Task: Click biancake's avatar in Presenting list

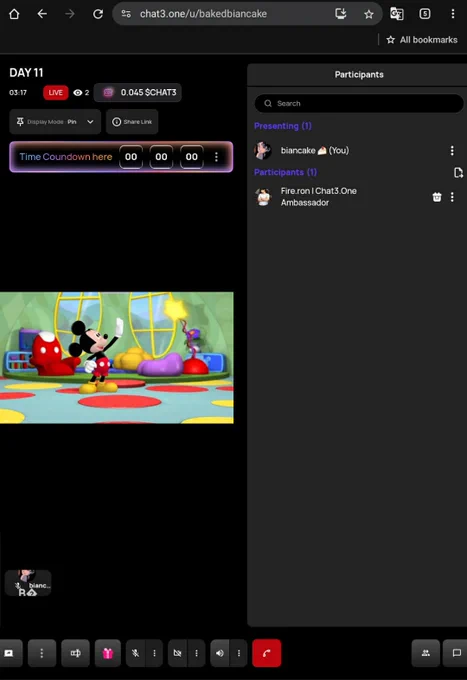Action: 263,150
